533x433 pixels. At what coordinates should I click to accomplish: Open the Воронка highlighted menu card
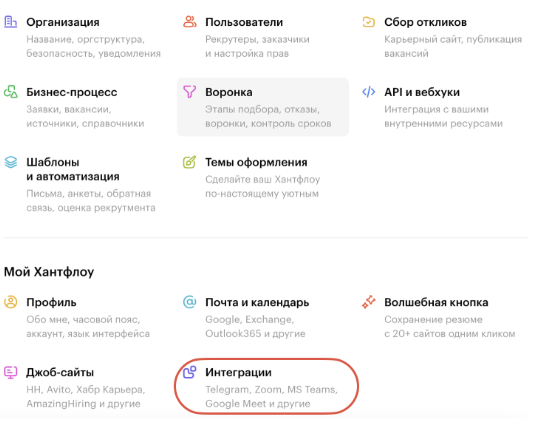point(263,107)
